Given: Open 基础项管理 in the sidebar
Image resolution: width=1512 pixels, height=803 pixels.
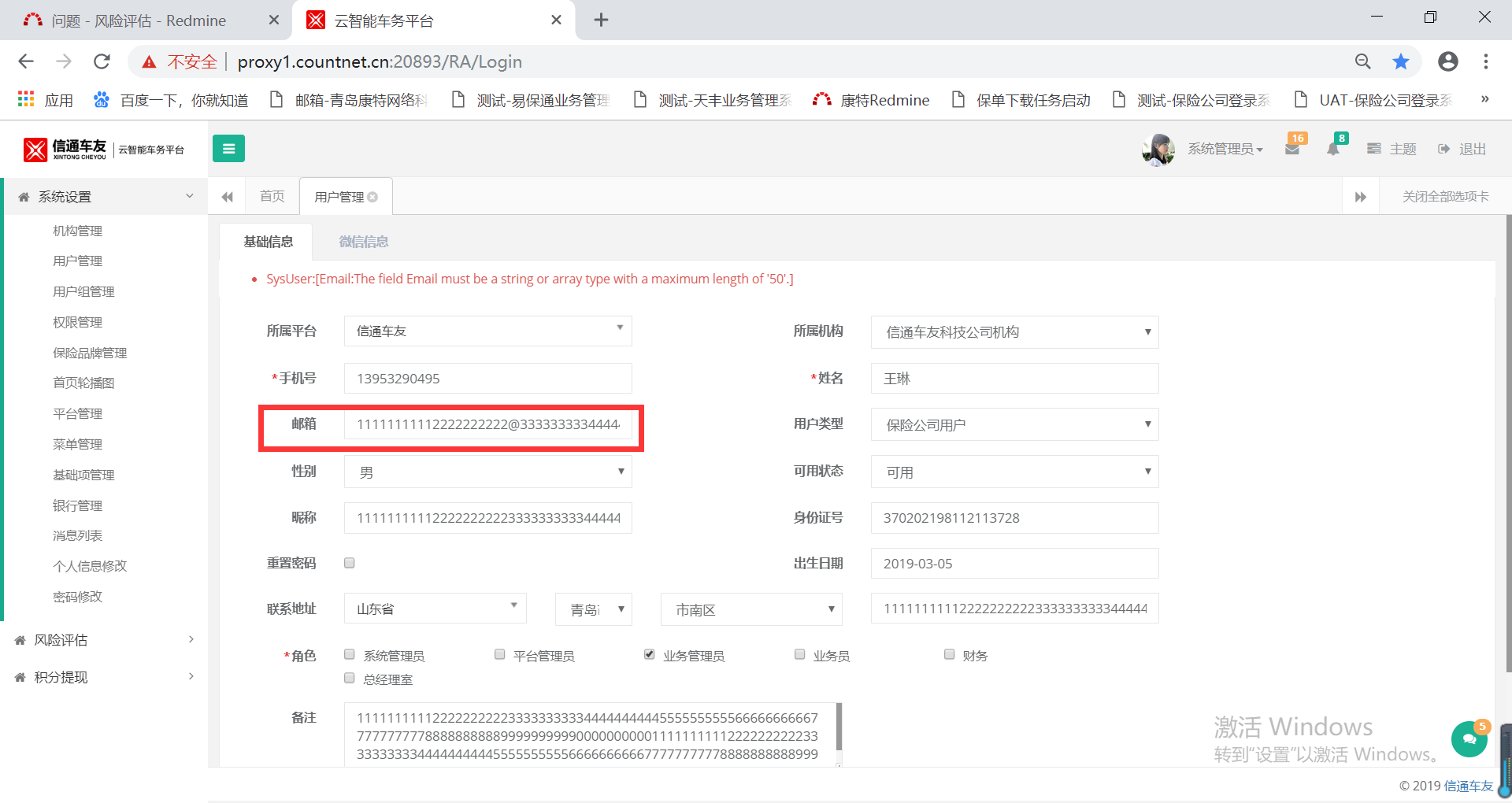Looking at the screenshot, I should 83,475.
